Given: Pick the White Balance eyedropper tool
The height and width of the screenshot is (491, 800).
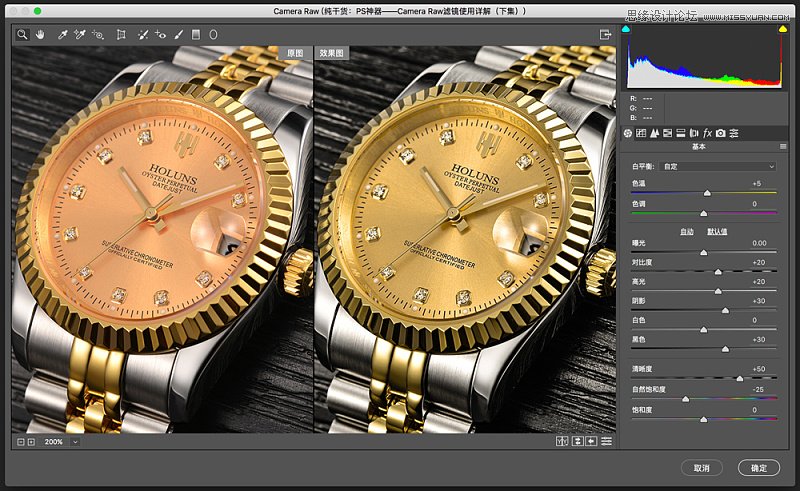Looking at the screenshot, I should tap(61, 34).
